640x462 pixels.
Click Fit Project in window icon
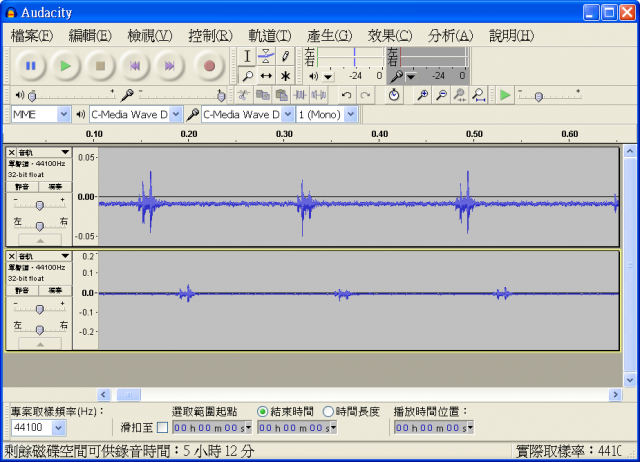478,96
